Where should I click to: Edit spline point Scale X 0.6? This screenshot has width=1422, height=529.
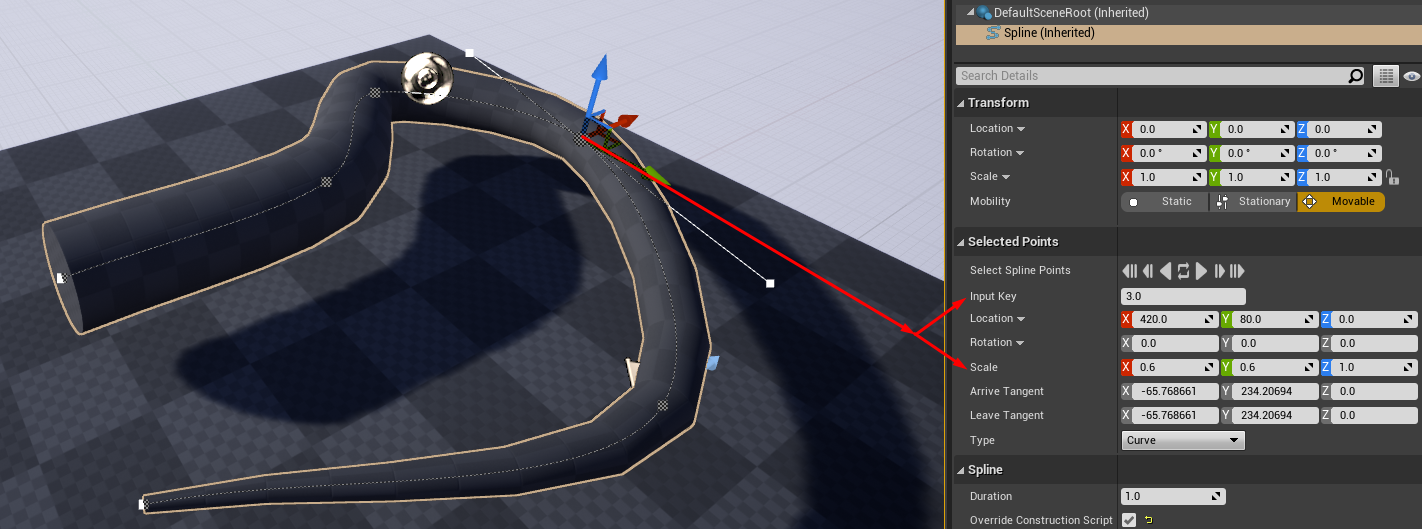[1175, 367]
